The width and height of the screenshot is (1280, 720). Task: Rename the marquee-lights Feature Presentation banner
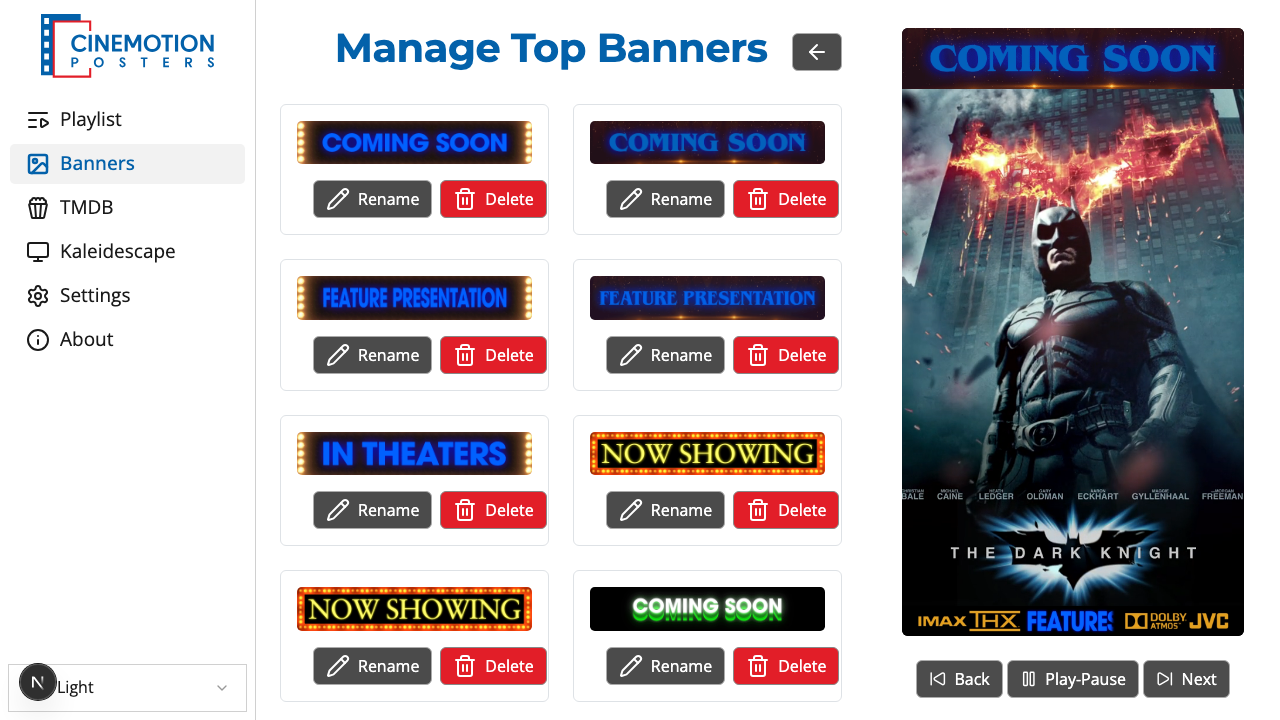[x=372, y=355]
